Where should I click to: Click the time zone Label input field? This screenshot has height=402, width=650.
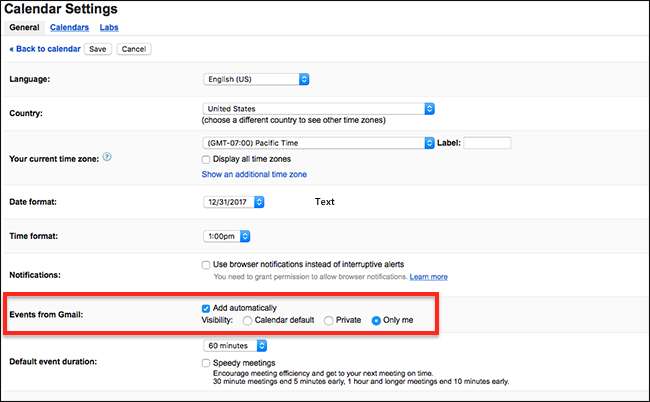point(487,143)
